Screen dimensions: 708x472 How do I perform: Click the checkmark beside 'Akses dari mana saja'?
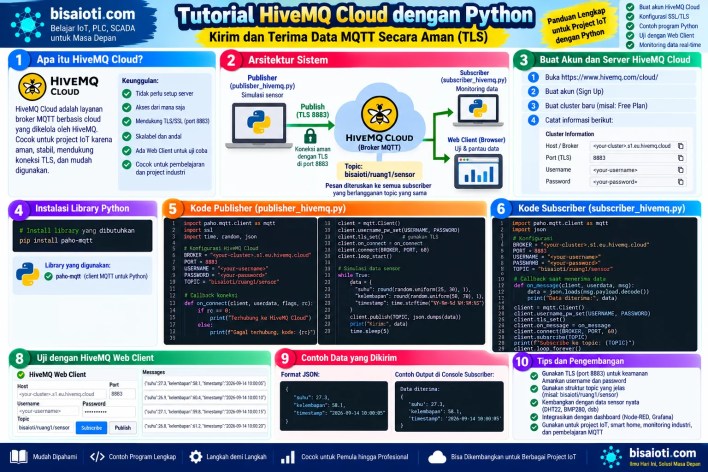[127, 107]
